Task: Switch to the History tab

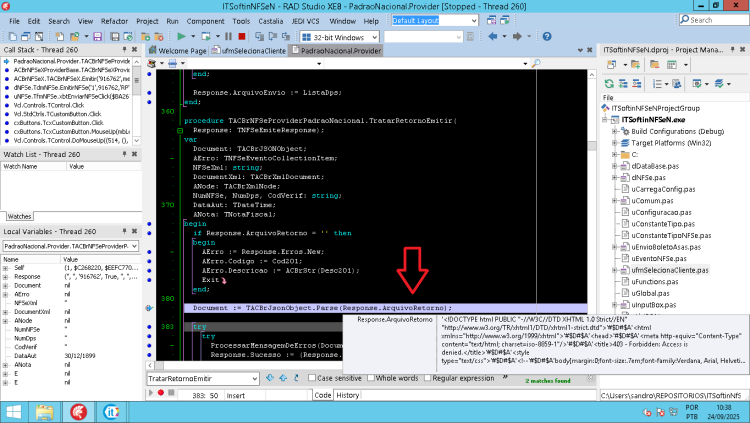Action: coord(347,395)
